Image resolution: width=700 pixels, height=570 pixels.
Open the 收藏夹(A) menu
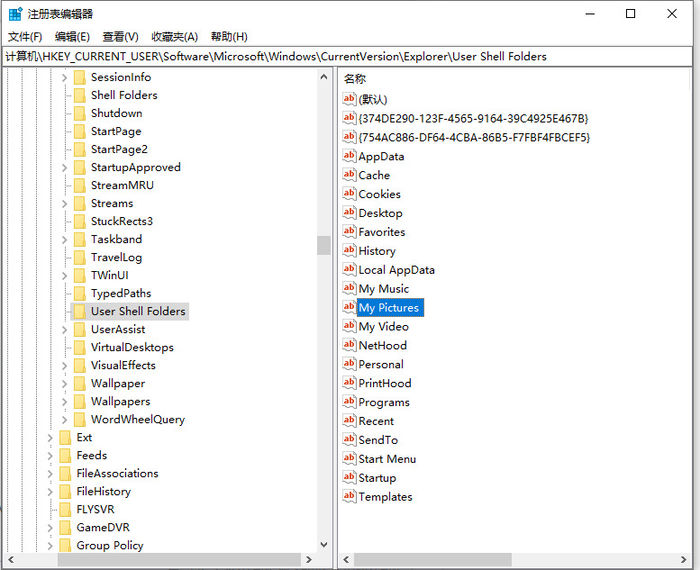(175, 37)
